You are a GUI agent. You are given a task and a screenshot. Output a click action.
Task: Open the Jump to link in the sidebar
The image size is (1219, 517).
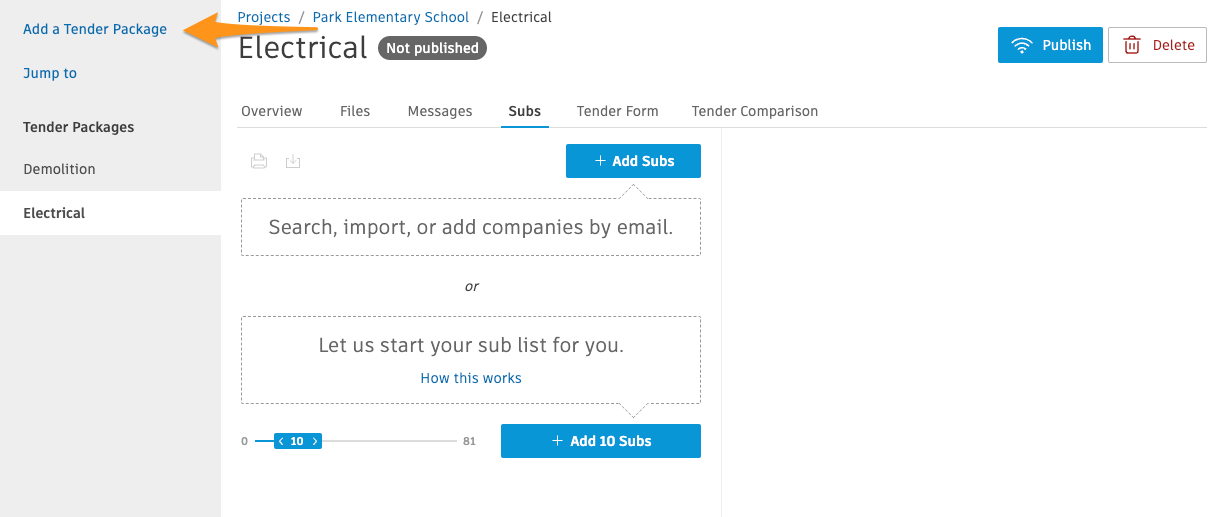(50, 73)
